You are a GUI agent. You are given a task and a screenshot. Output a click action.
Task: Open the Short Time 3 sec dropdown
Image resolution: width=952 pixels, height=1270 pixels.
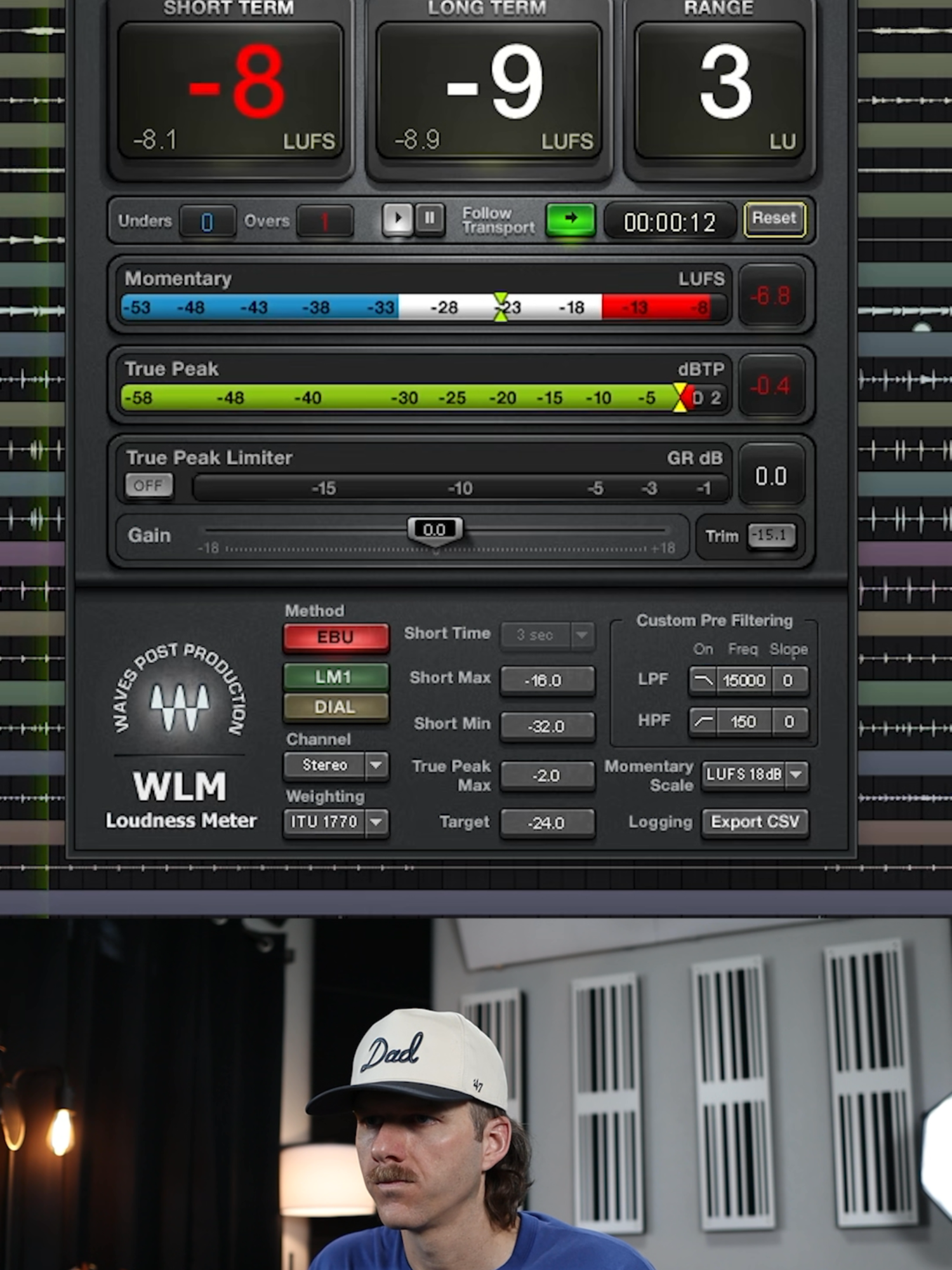click(548, 635)
